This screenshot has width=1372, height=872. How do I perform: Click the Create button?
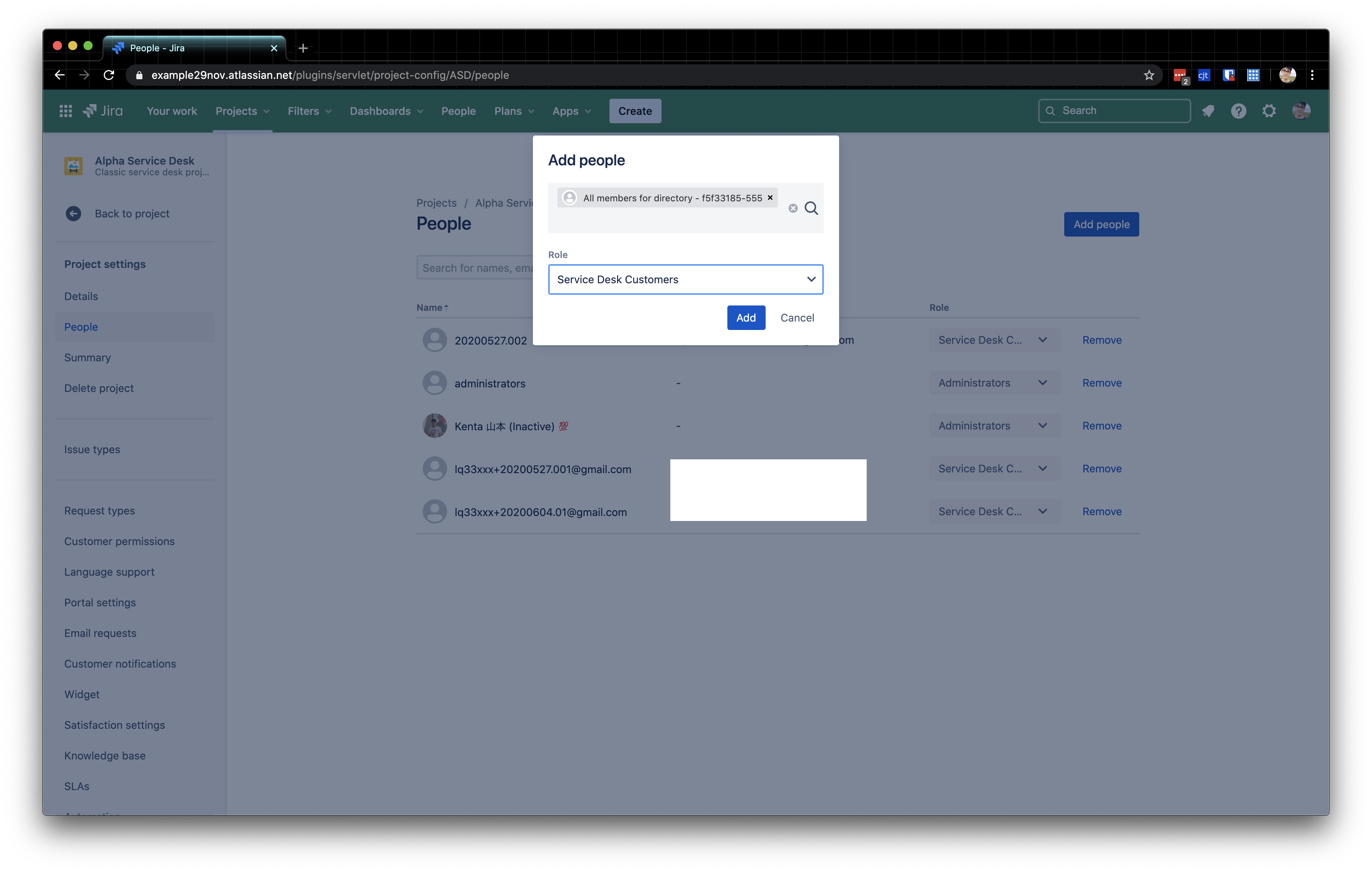(635, 112)
